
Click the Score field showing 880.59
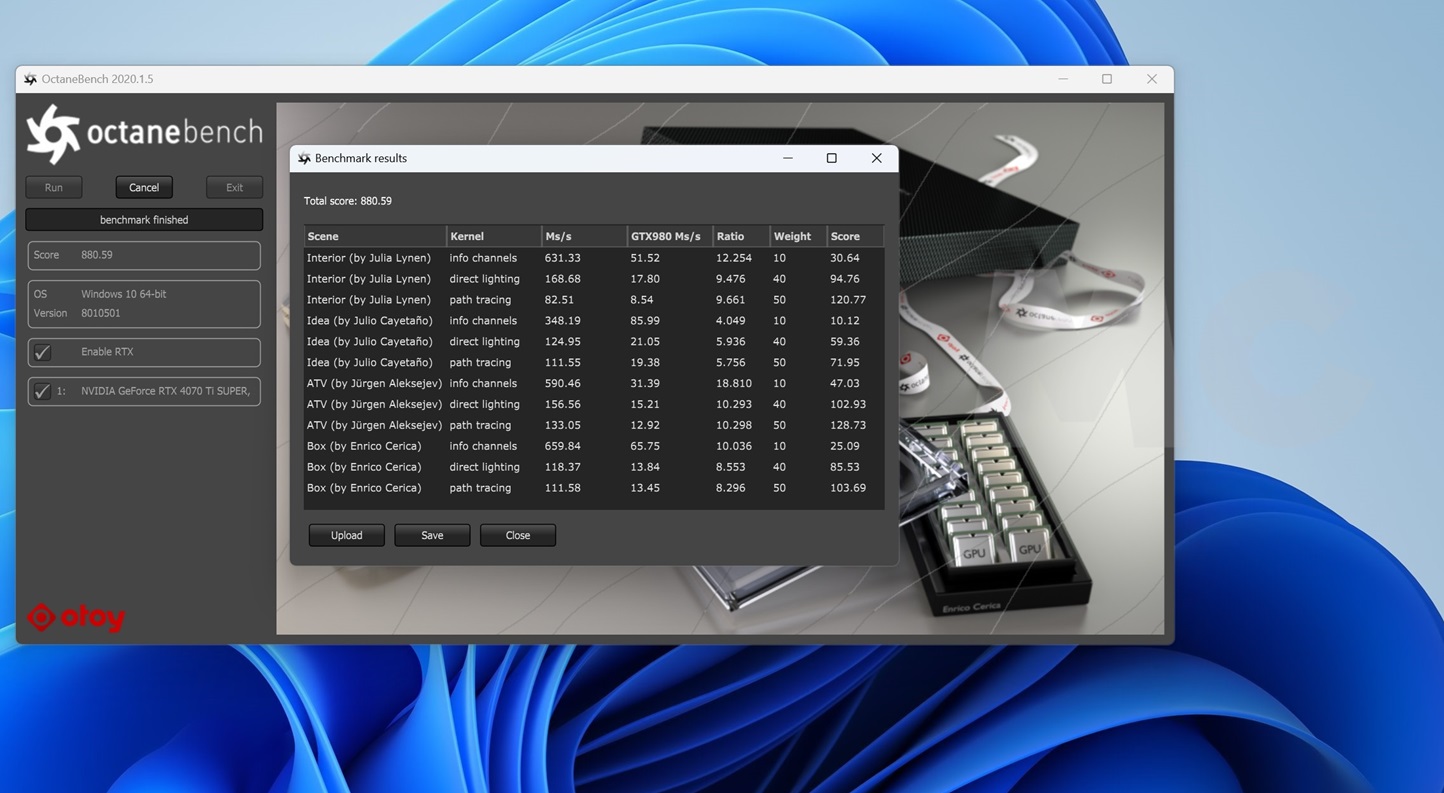point(143,254)
